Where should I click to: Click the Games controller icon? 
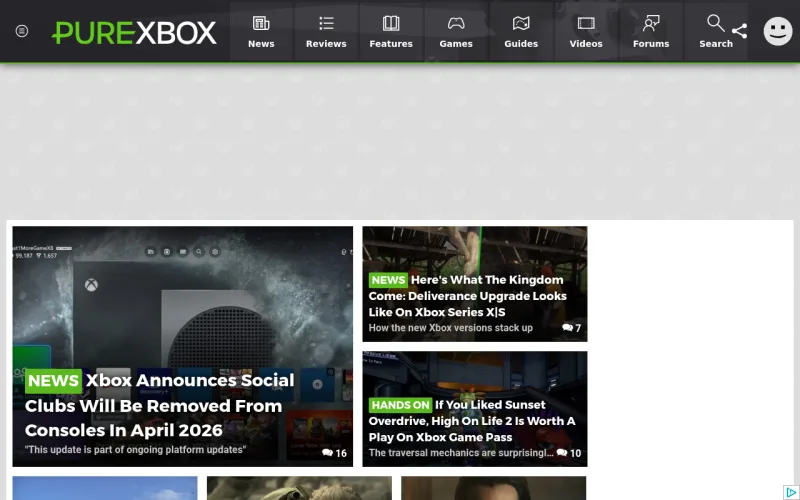pyautogui.click(x=456, y=23)
